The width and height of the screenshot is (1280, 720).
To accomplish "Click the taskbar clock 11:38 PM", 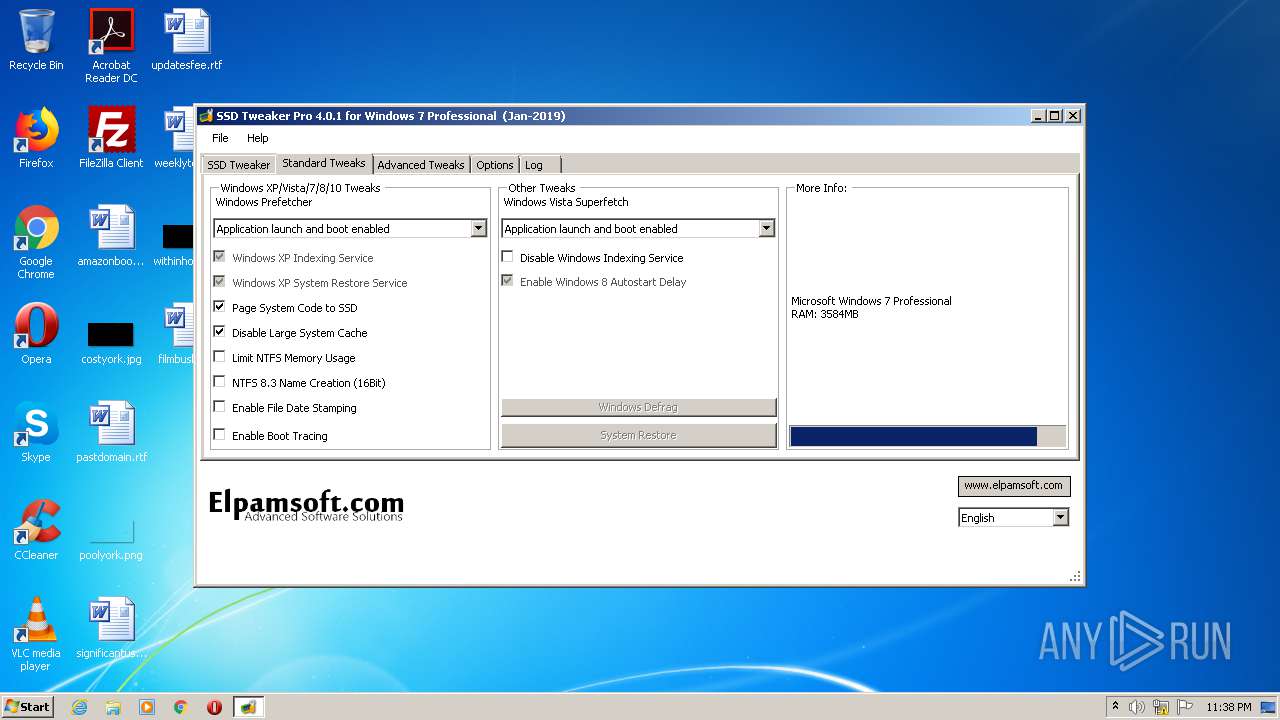I will click(1229, 707).
